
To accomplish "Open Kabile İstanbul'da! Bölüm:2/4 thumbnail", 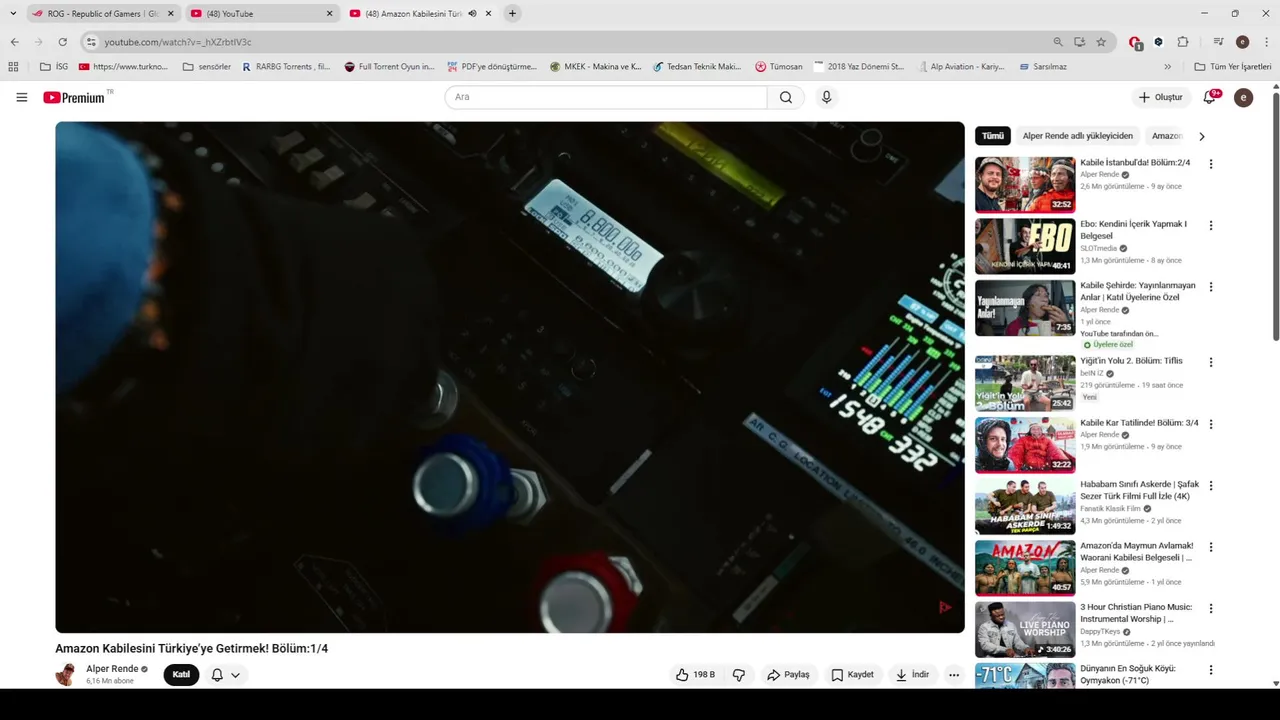I will click(1025, 184).
